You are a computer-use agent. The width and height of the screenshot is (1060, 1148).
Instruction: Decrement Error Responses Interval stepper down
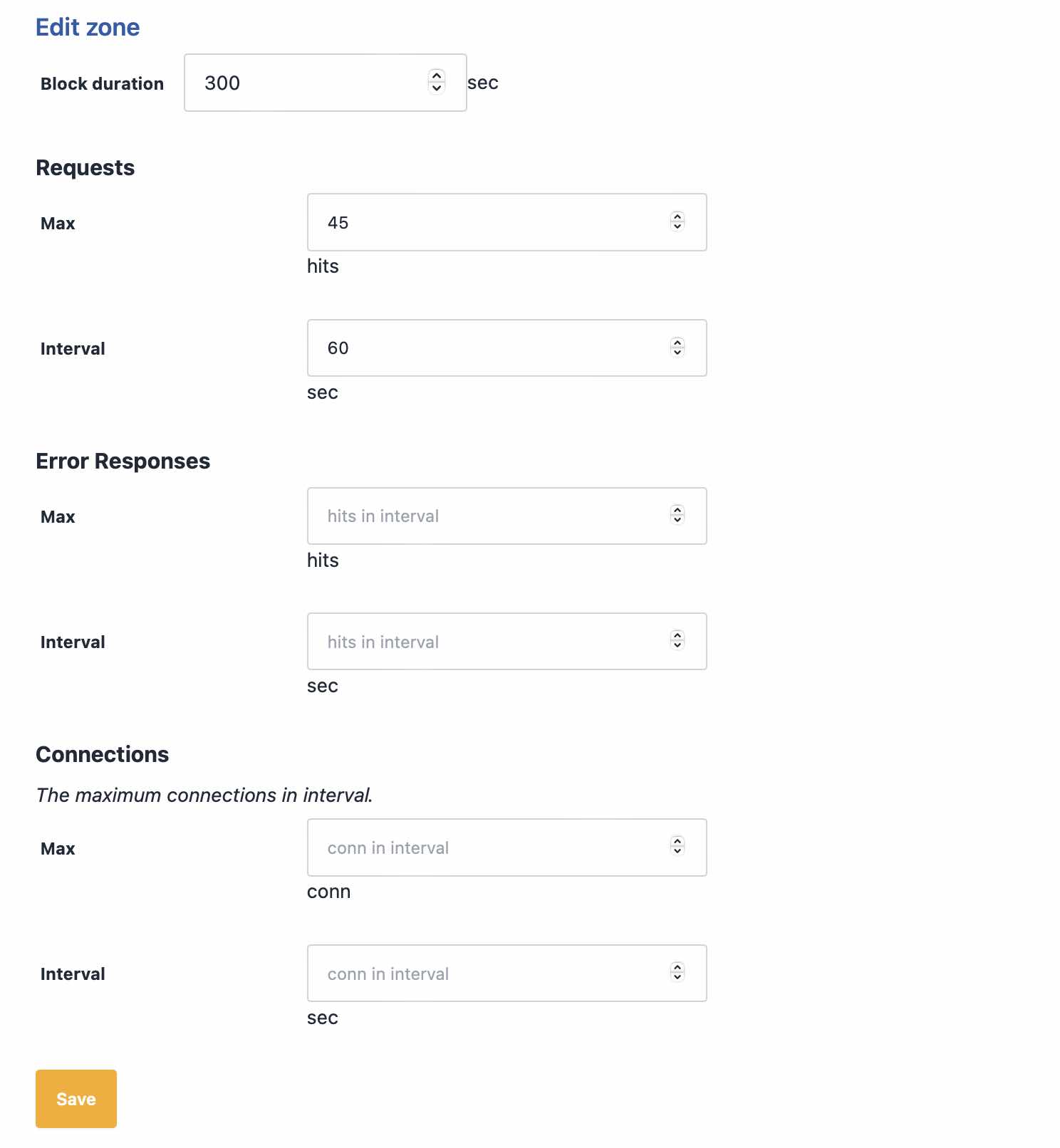tap(677, 645)
